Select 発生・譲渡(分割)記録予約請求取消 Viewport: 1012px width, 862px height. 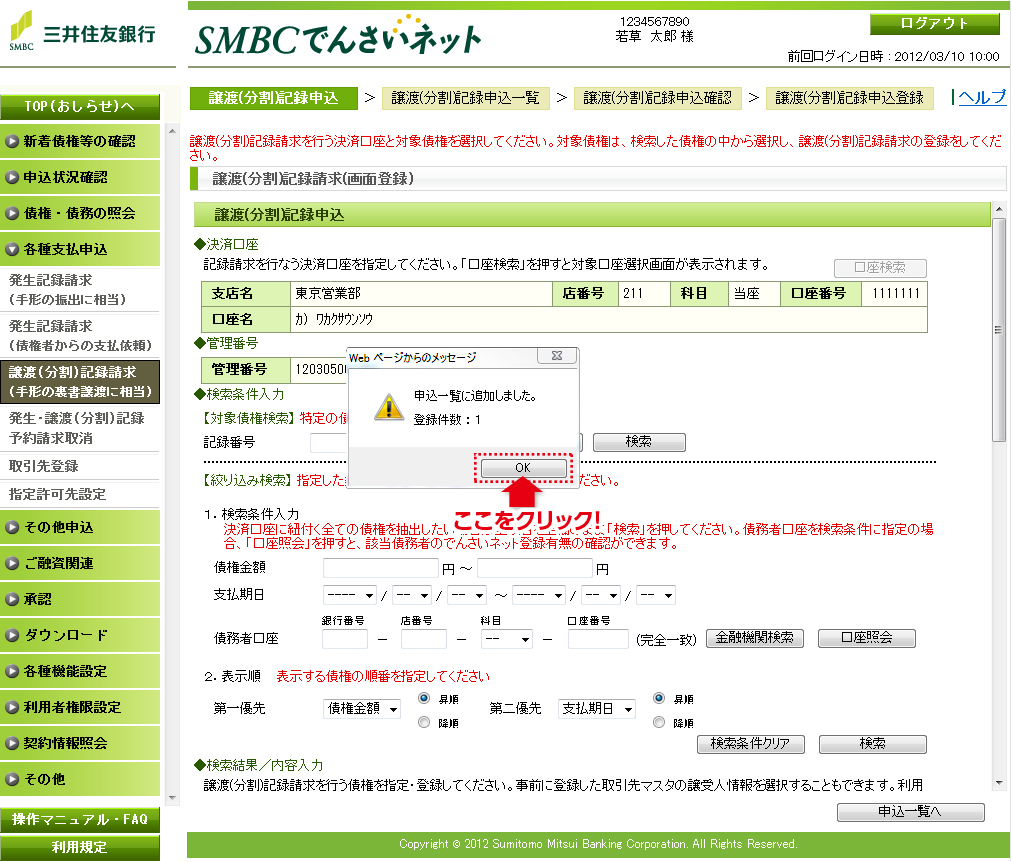(x=80, y=428)
